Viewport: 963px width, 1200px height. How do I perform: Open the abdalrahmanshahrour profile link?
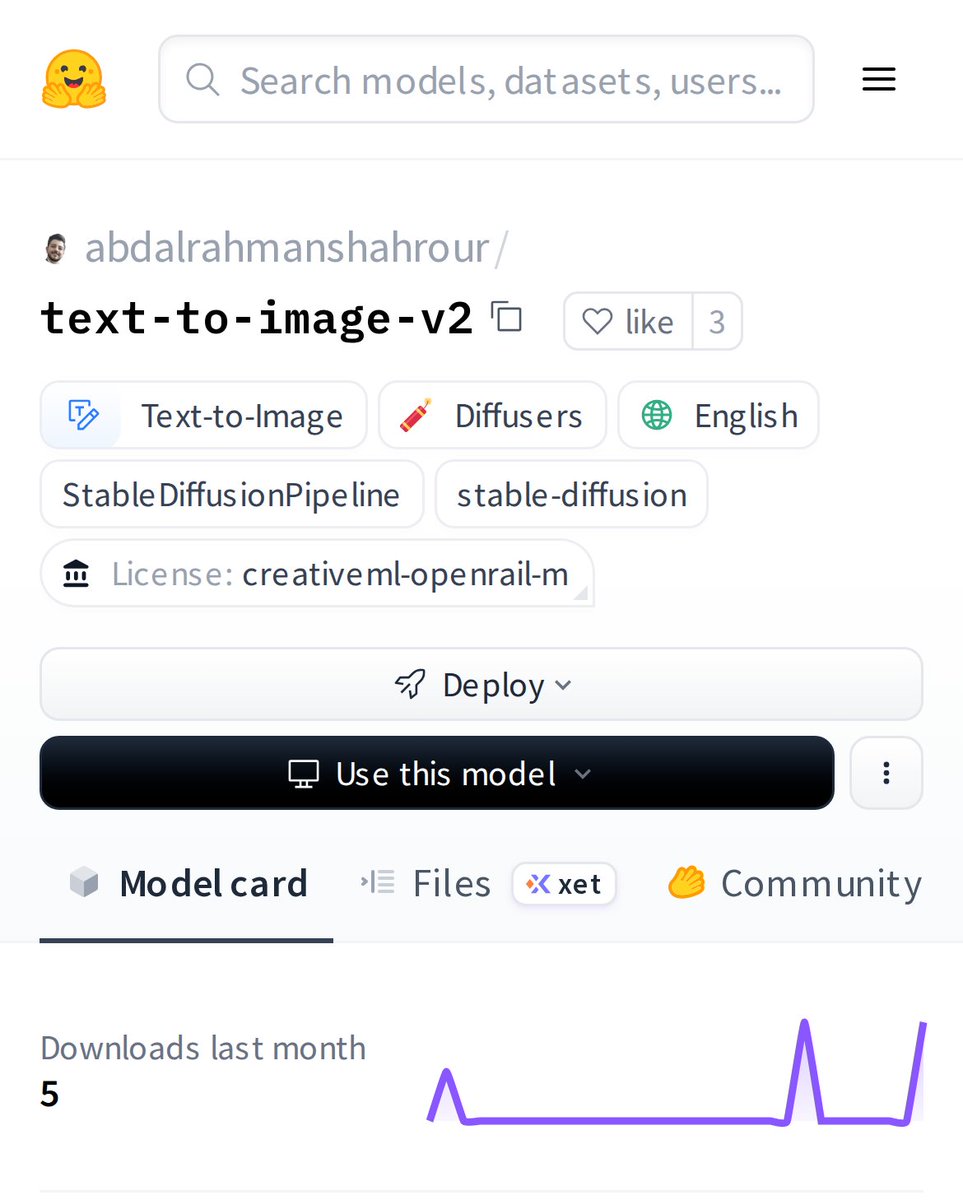pyautogui.click(x=287, y=248)
